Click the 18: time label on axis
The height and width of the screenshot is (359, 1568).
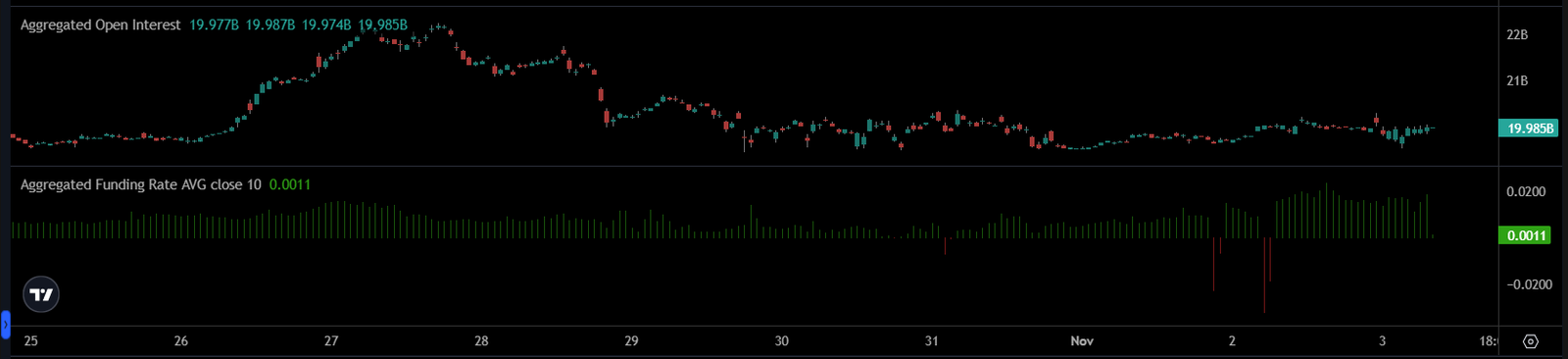coord(1488,341)
